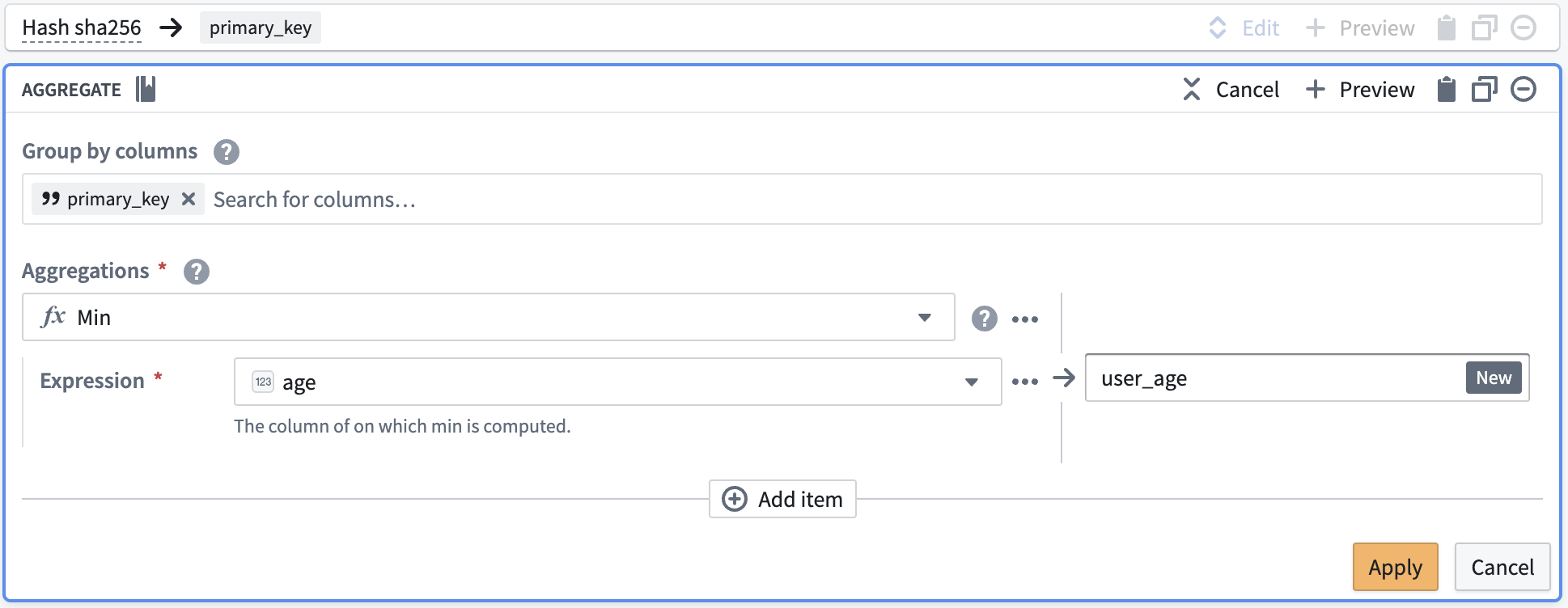Open the age expression column dropdown
Image resolution: width=1568 pixels, height=608 pixels.
point(972,382)
